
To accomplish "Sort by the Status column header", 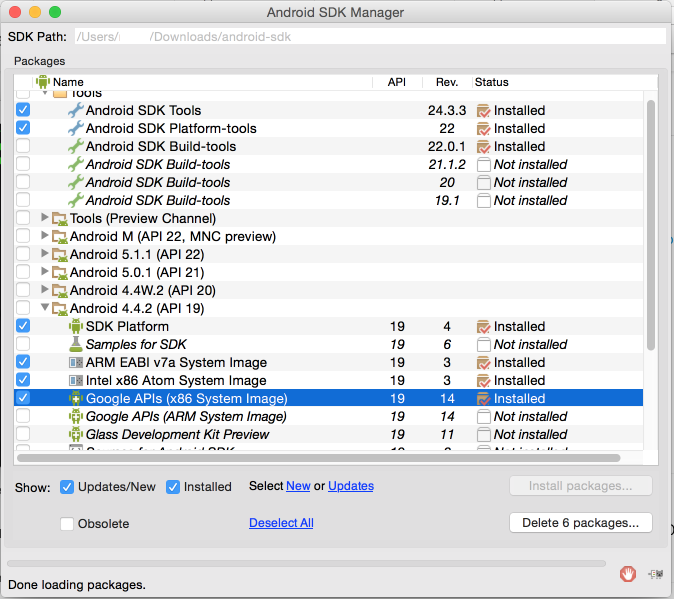I will pos(565,82).
